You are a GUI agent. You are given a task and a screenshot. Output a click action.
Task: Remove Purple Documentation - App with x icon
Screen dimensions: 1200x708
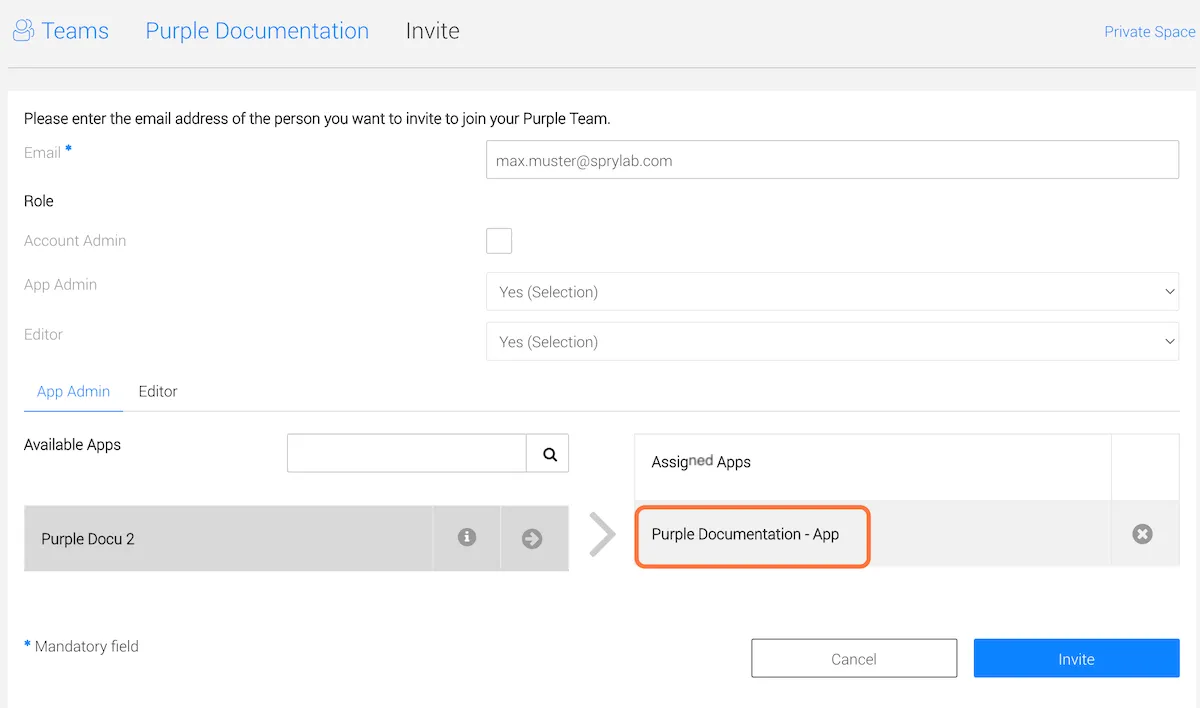pyautogui.click(x=1142, y=534)
